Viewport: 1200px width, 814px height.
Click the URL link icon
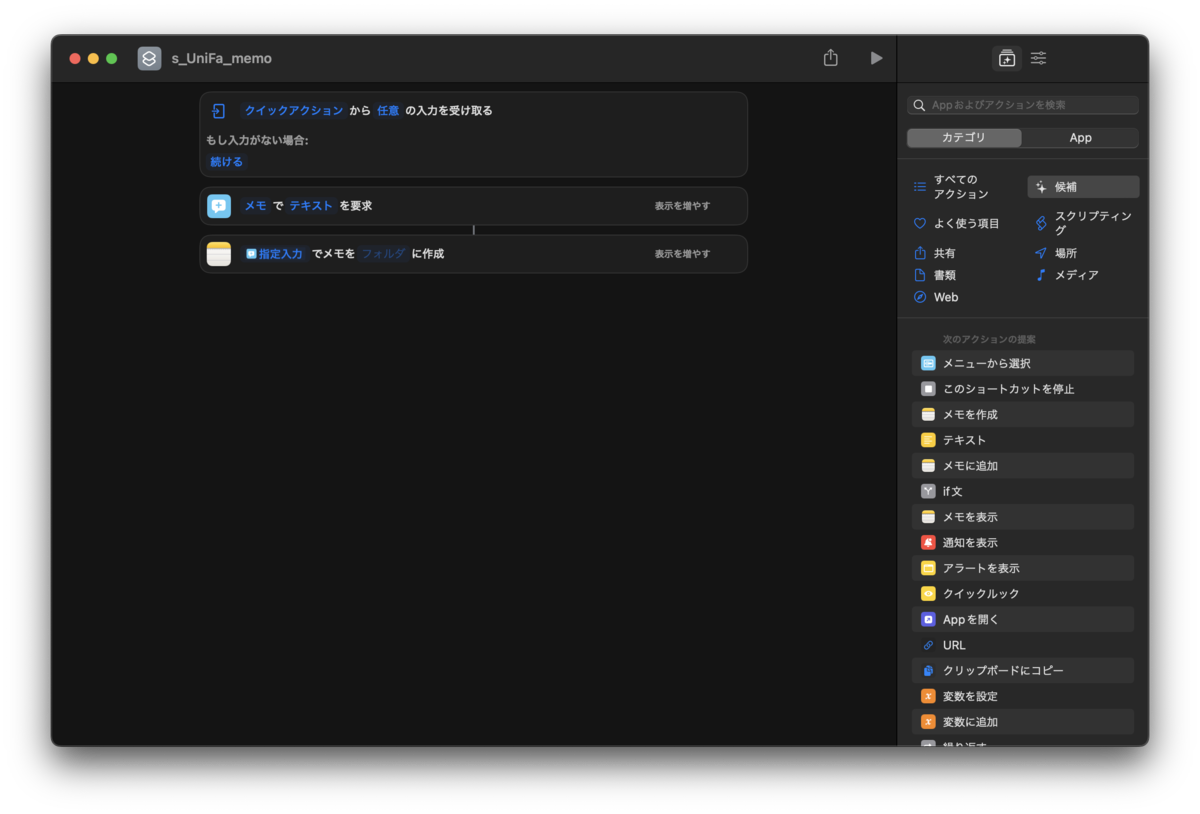tap(928, 645)
